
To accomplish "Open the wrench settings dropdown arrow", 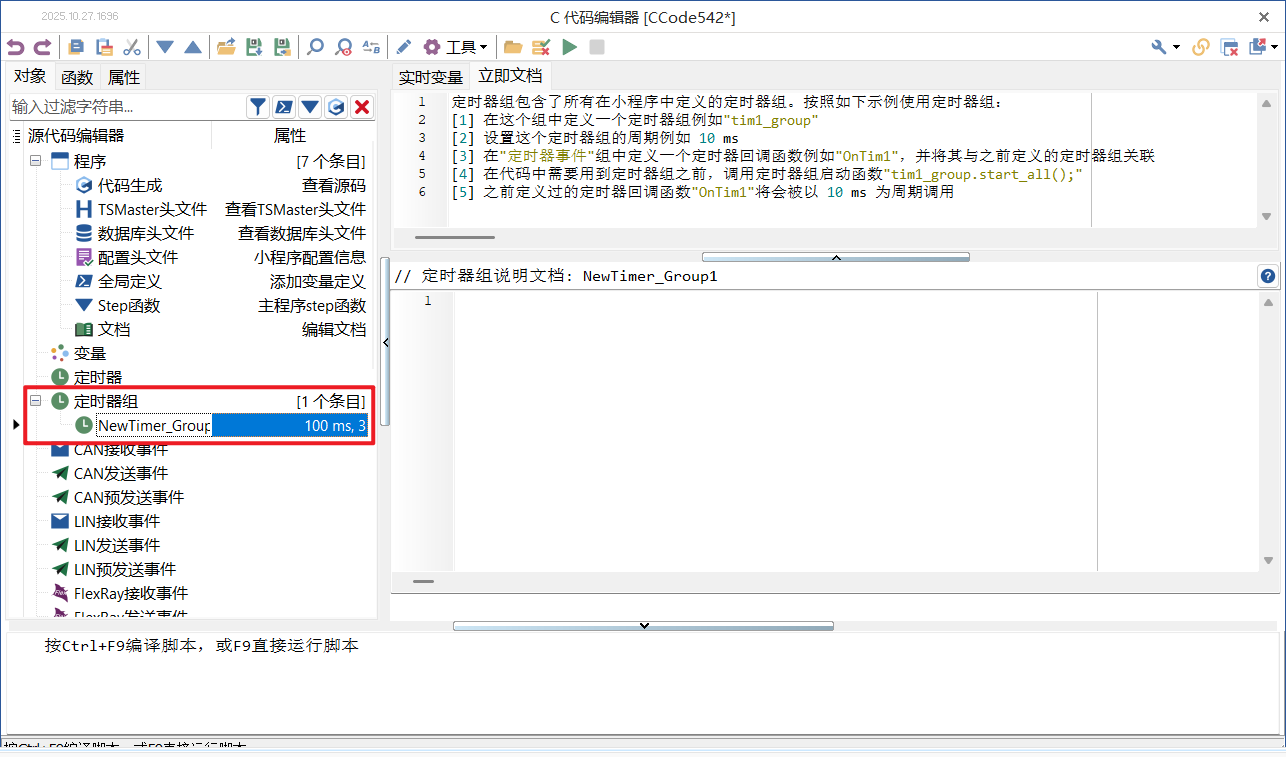I will click(1176, 47).
